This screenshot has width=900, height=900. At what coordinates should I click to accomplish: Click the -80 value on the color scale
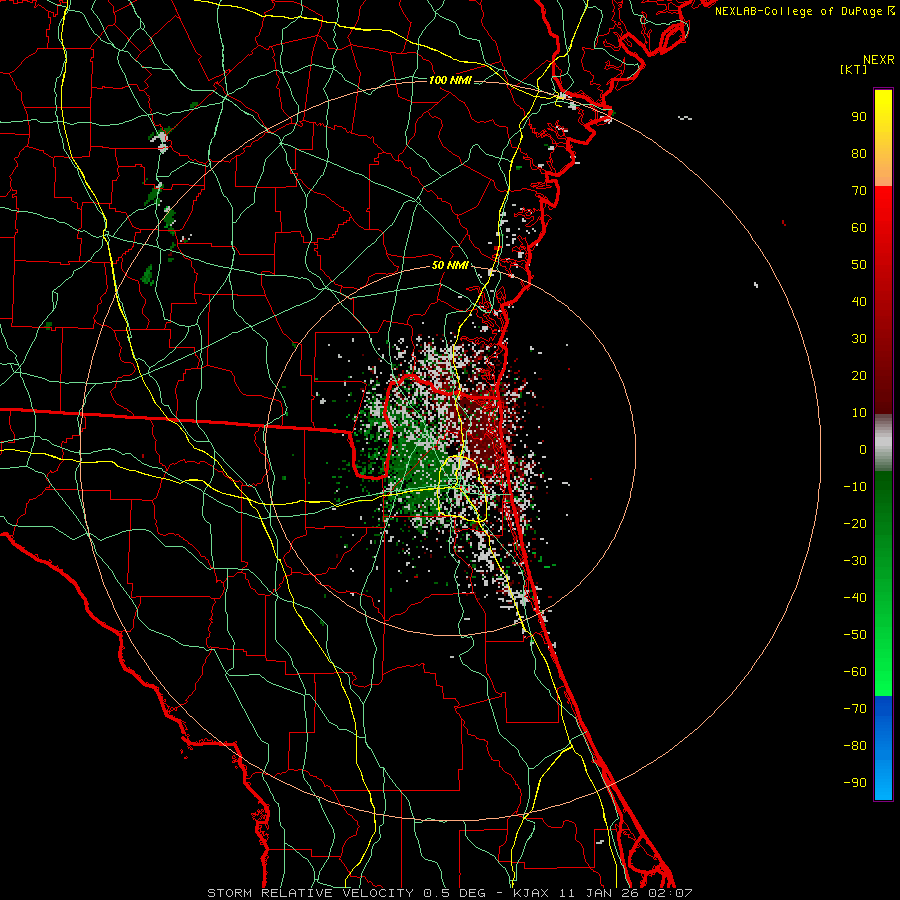[x=855, y=746]
